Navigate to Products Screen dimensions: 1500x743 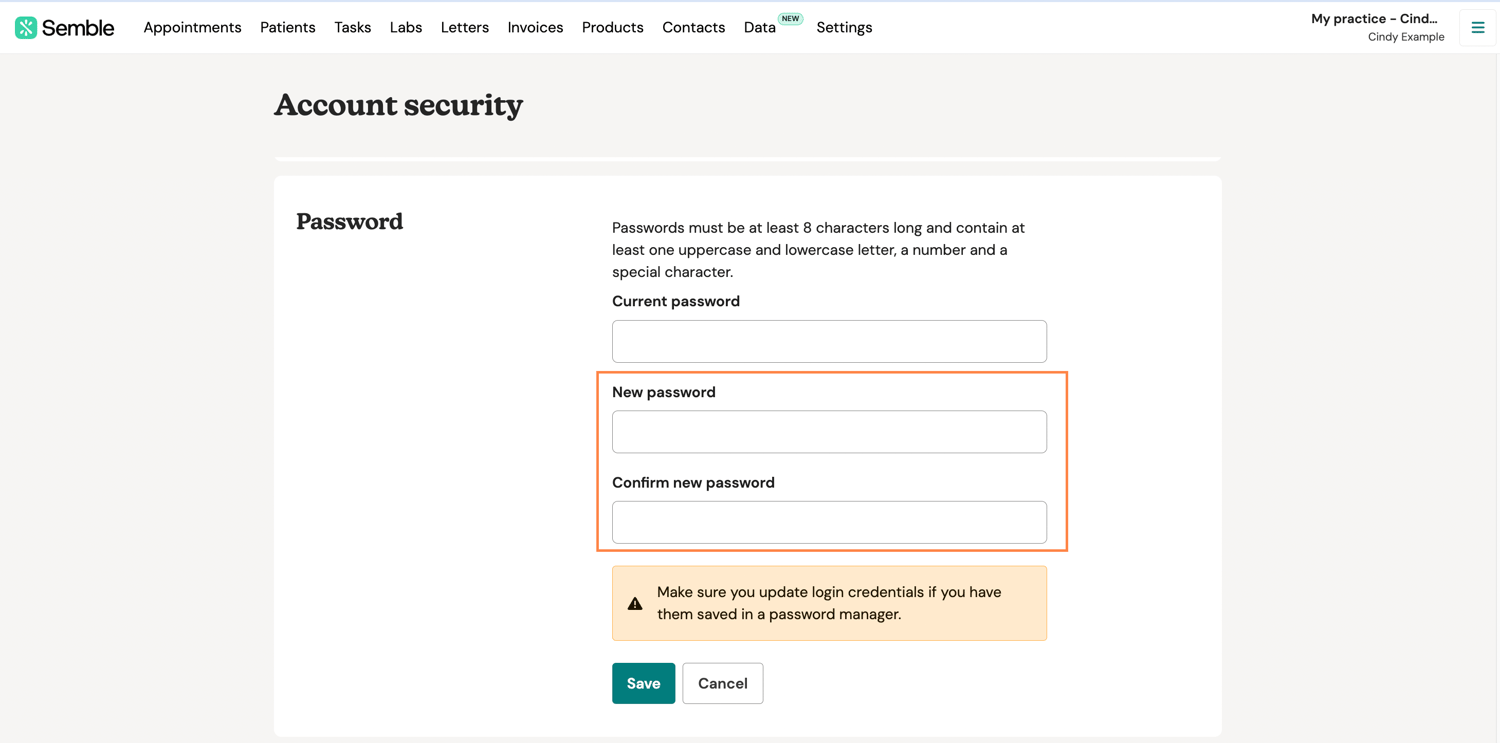point(612,27)
